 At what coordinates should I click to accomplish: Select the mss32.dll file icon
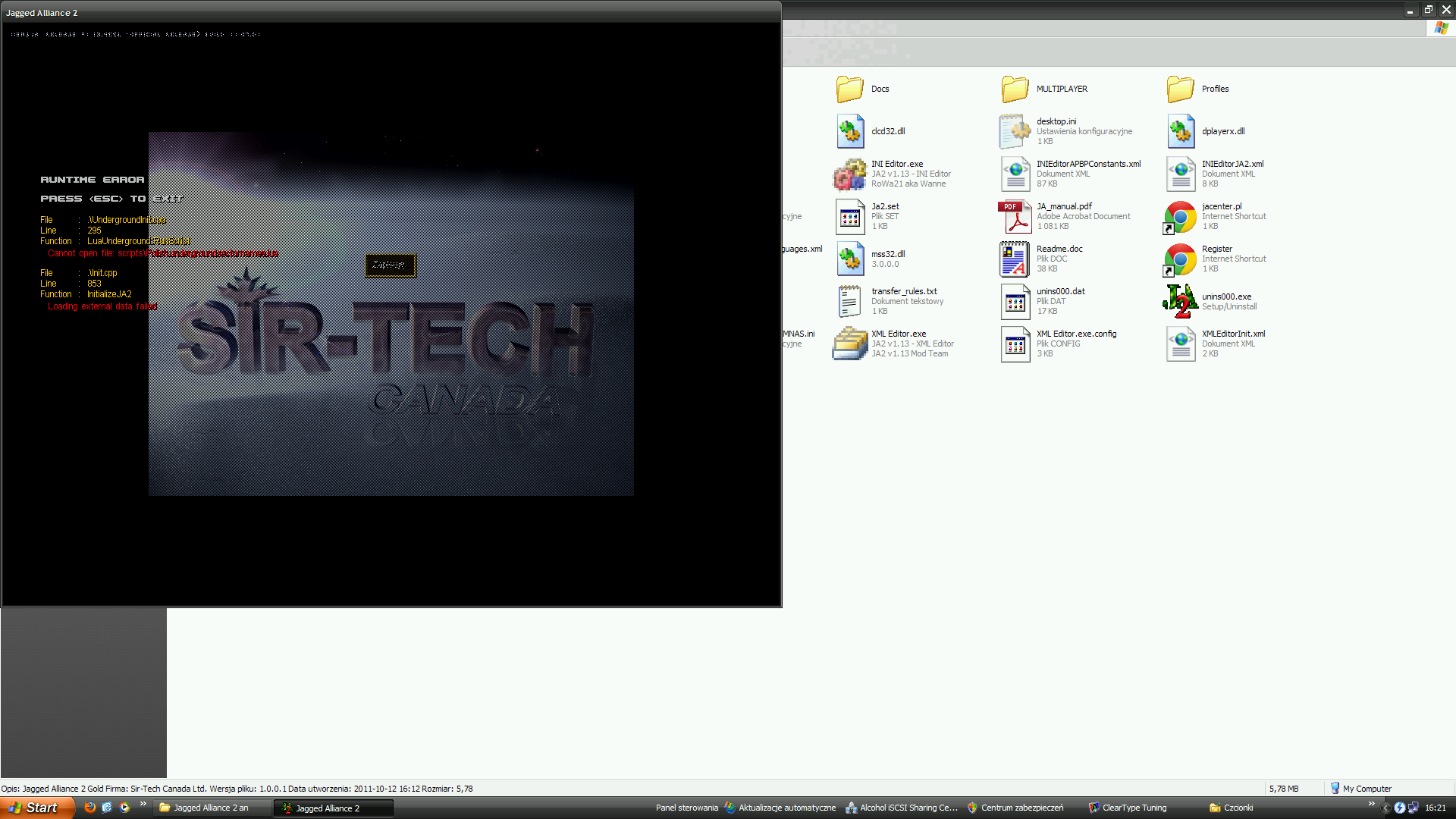(850, 259)
